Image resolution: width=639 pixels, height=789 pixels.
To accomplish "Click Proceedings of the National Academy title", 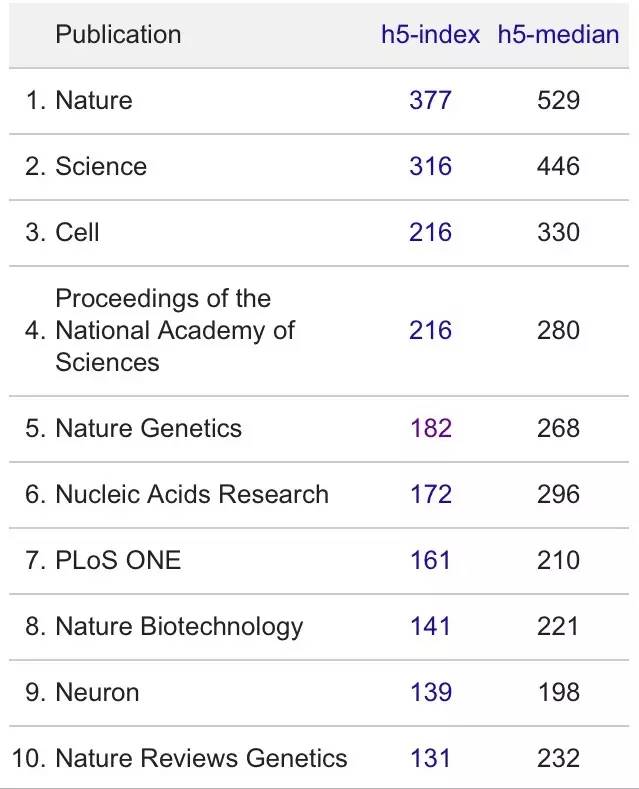I will [174, 330].
